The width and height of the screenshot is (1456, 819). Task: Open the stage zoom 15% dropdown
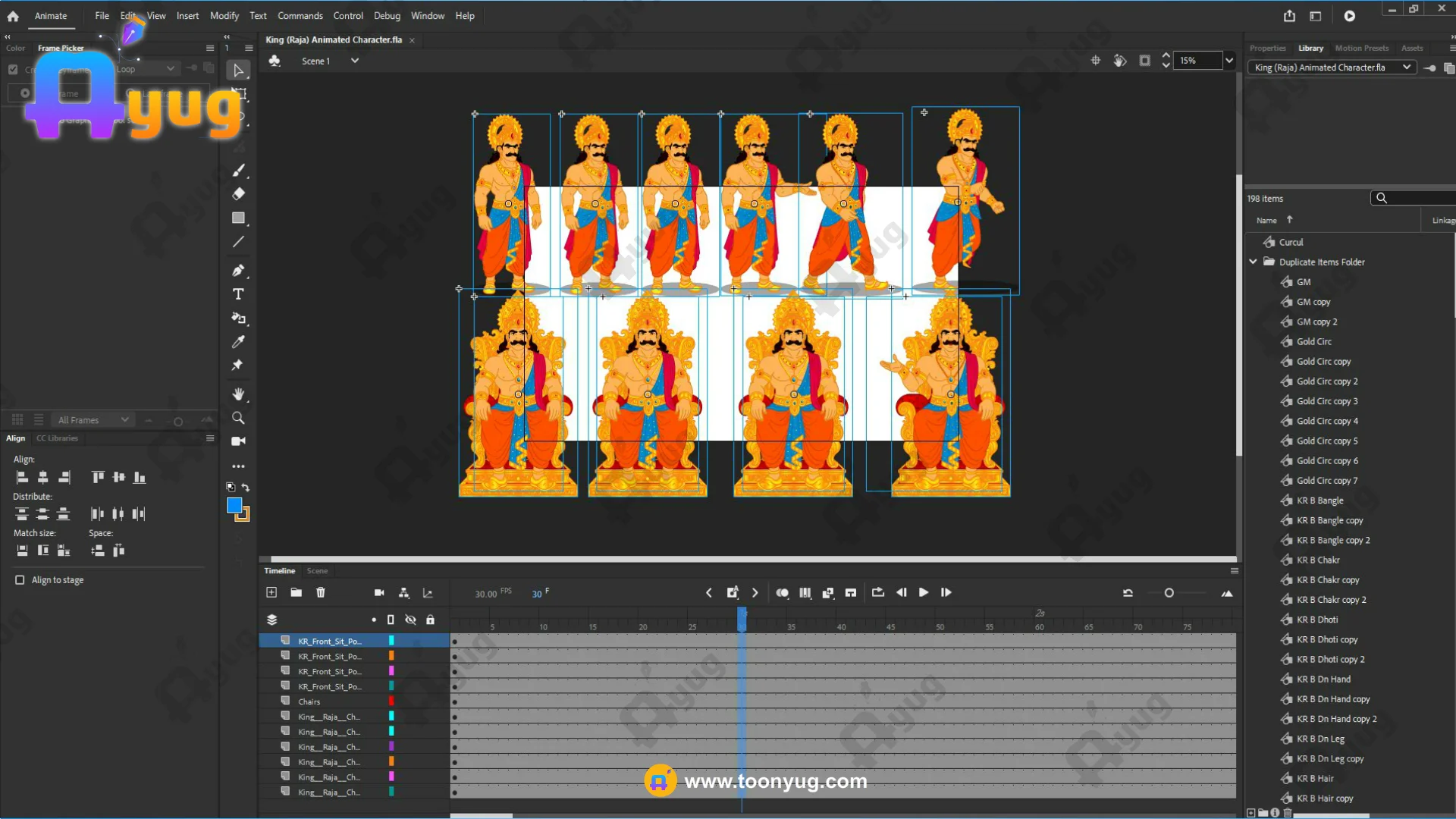coord(1229,61)
